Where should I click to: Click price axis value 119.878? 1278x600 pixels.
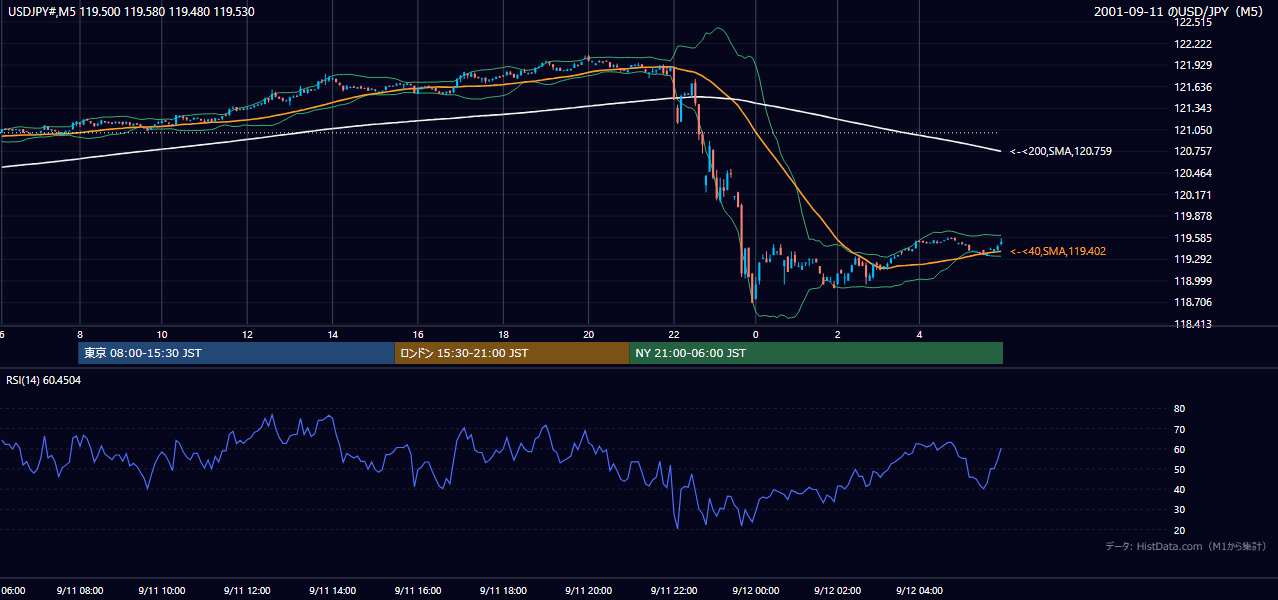1194,216
